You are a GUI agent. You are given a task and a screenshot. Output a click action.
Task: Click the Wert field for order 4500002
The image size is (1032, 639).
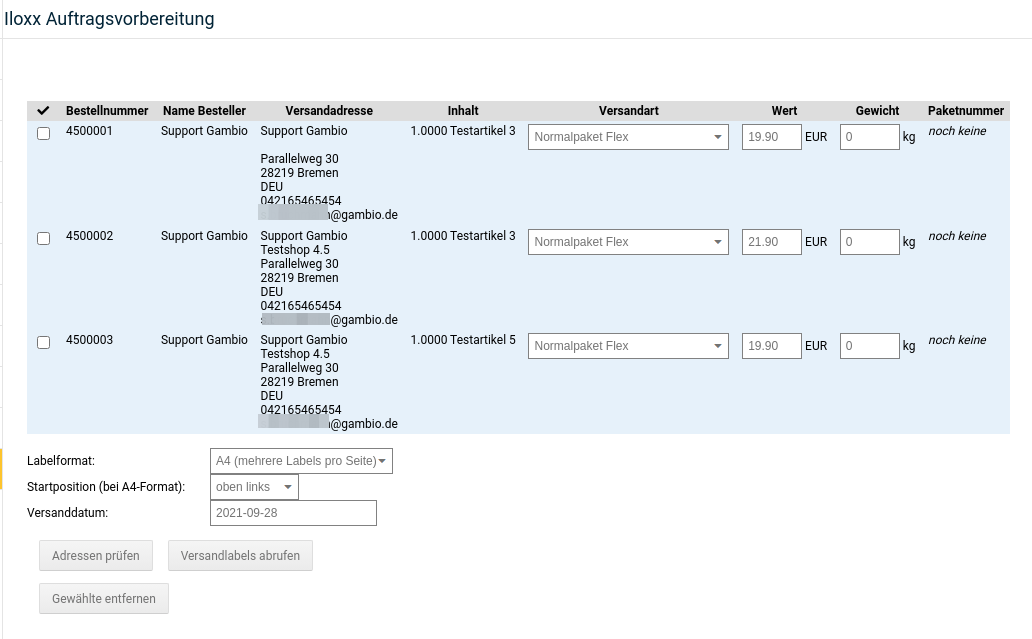coord(771,242)
